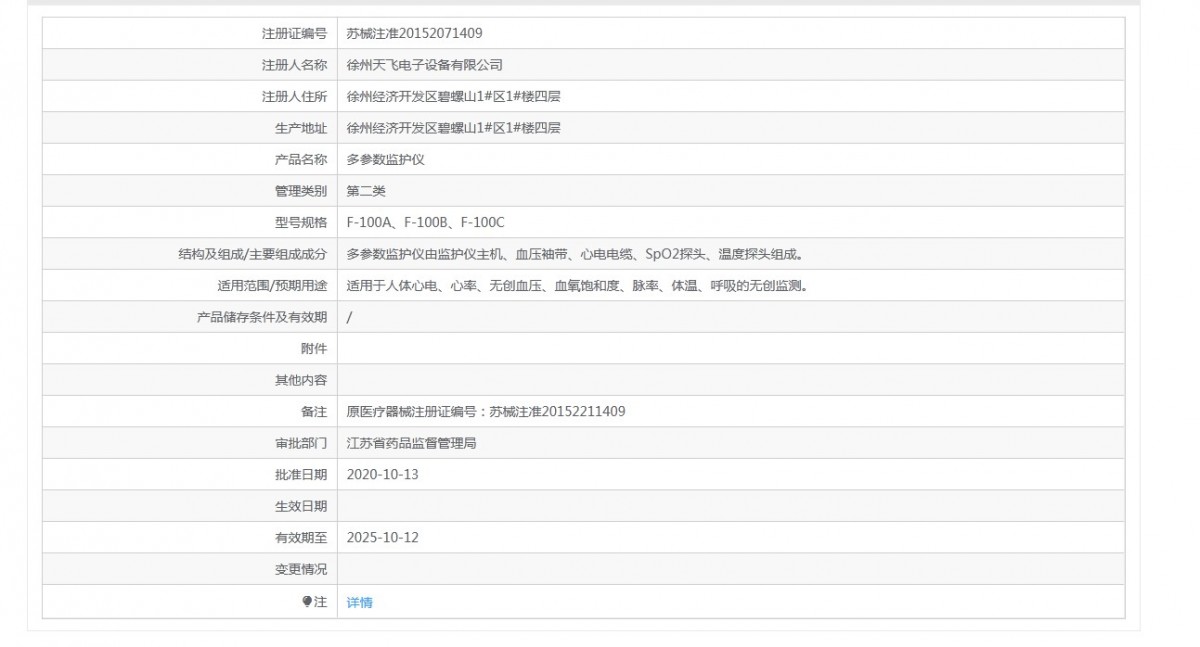Click the 生产地址 label
1200x647 pixels.
tap(301, 128)
